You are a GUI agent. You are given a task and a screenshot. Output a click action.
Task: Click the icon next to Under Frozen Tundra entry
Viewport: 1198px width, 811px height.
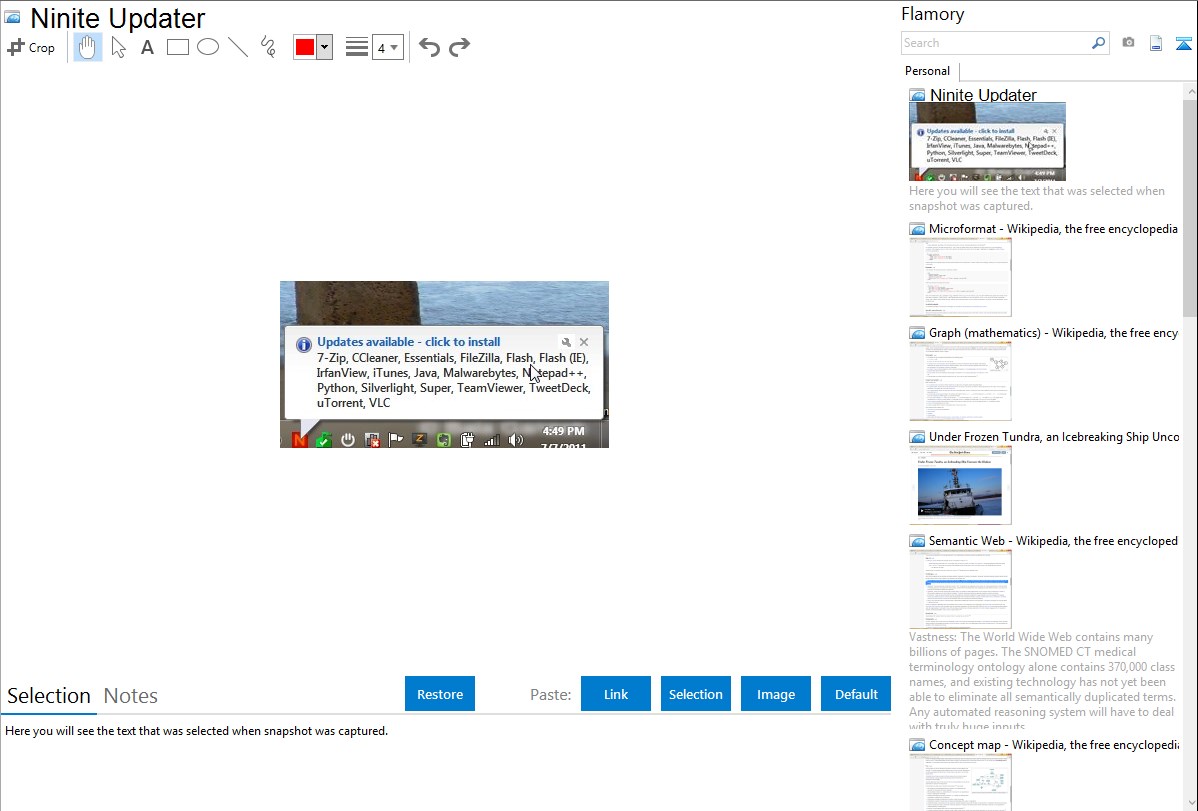[x=917, y=437]
